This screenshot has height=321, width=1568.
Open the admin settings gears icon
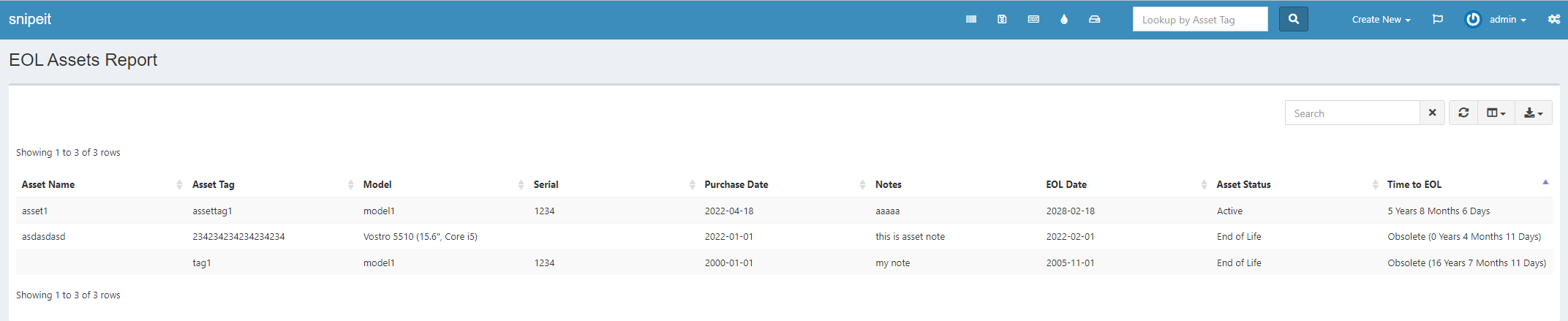1554,20
